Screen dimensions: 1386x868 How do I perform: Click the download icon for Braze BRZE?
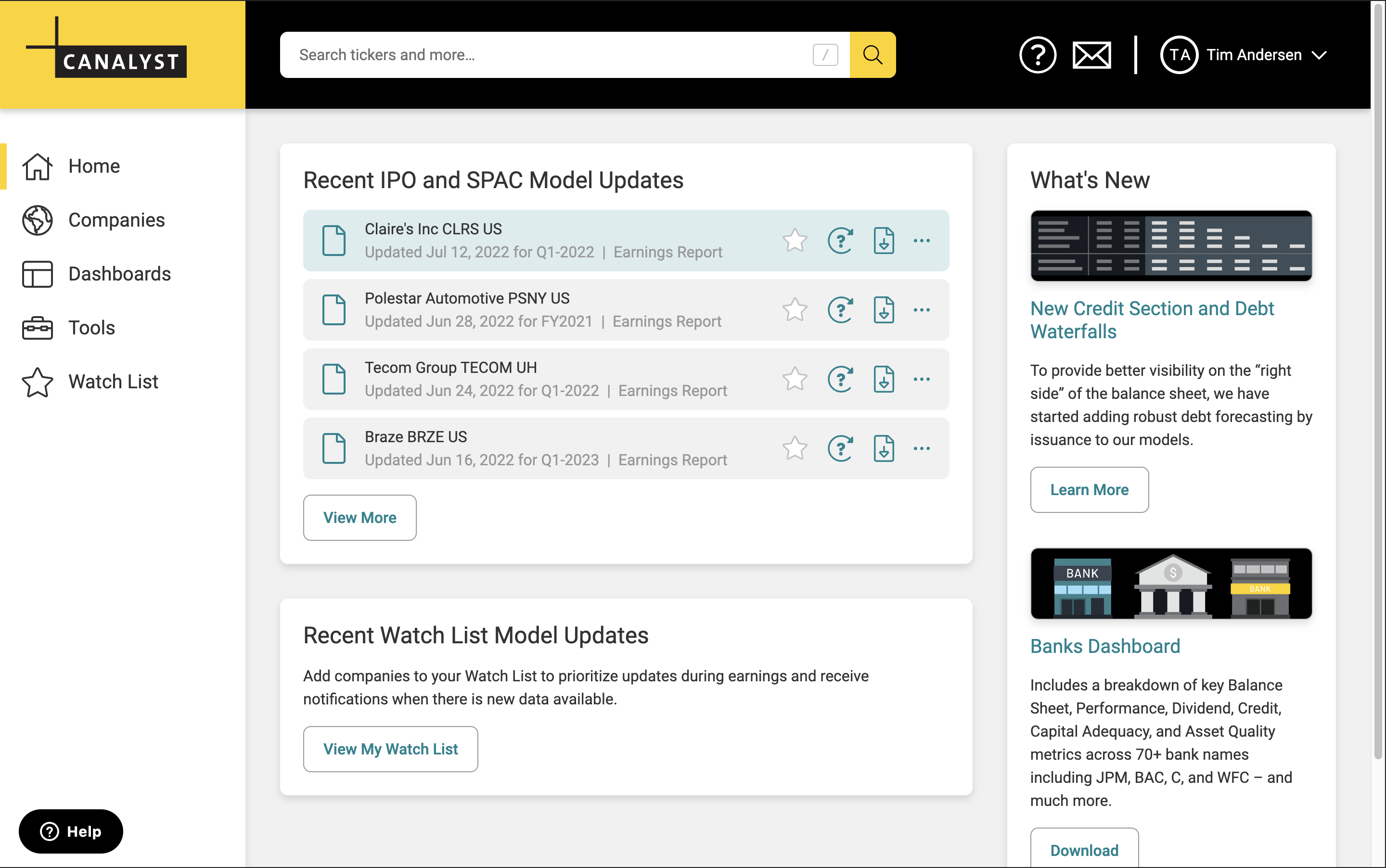[884, 448]
